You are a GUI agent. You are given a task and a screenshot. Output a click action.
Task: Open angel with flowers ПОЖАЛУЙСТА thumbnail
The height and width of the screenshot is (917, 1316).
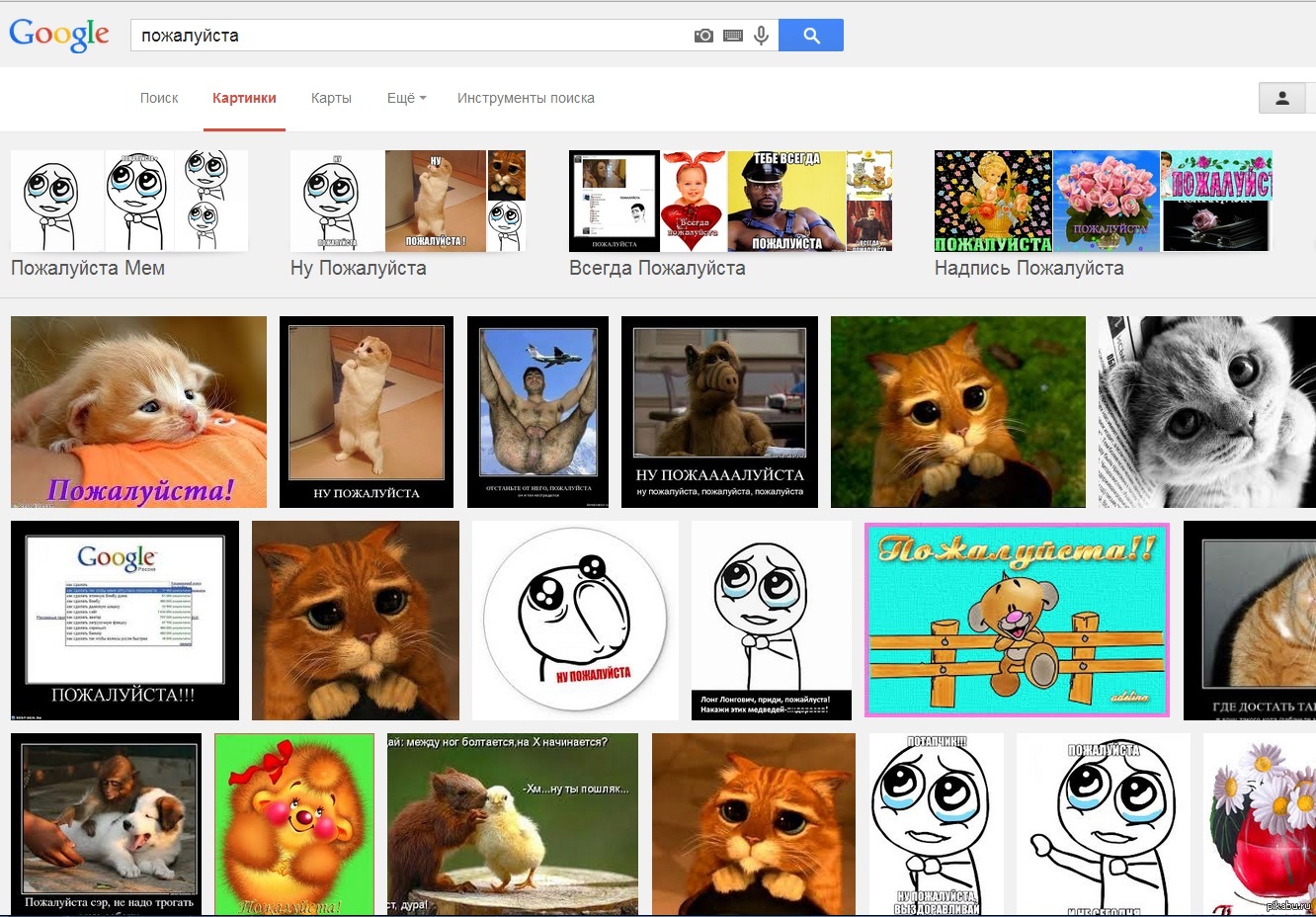[x=993, y=202]
